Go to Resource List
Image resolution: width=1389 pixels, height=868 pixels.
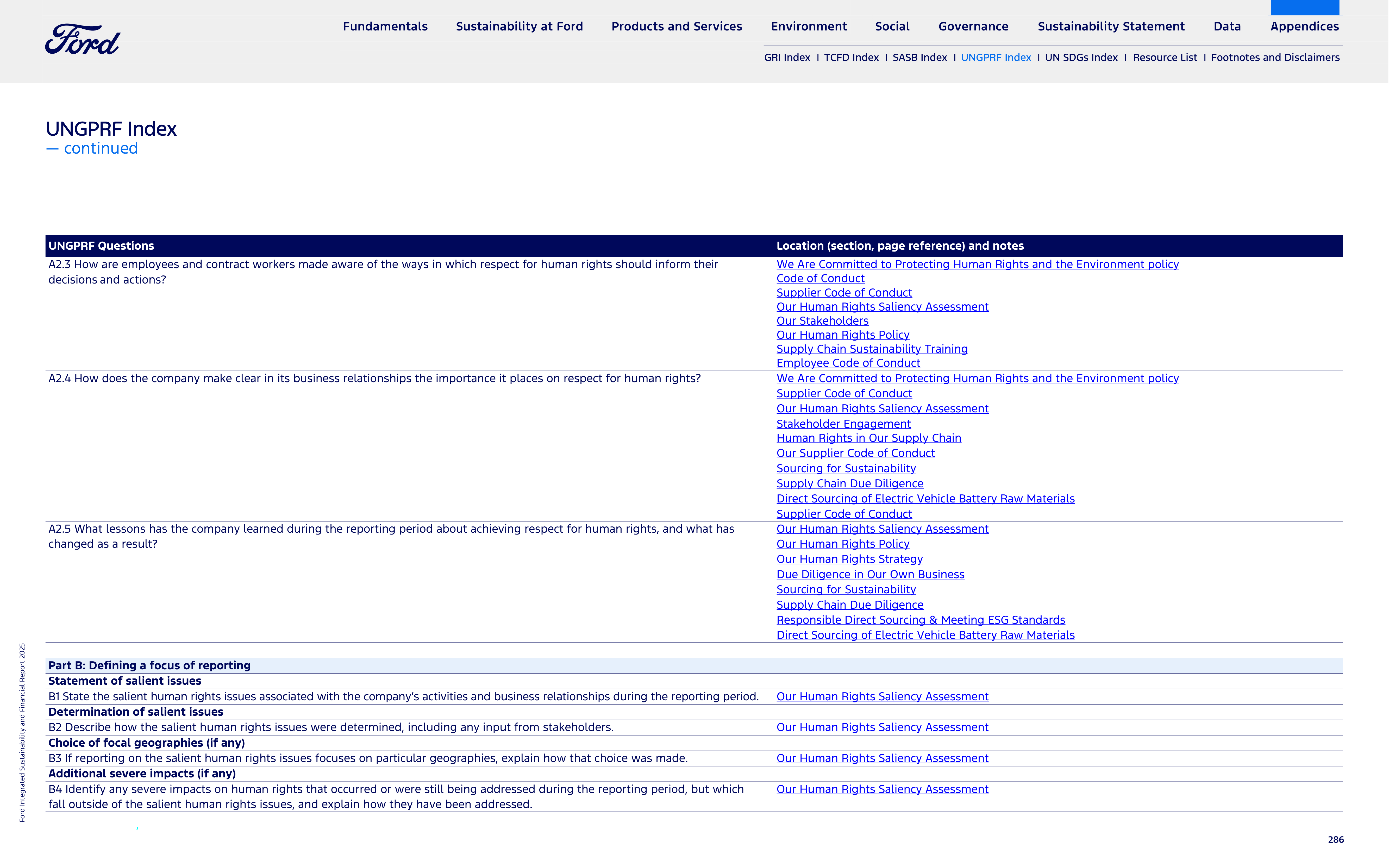click(x=1165, y=58)
